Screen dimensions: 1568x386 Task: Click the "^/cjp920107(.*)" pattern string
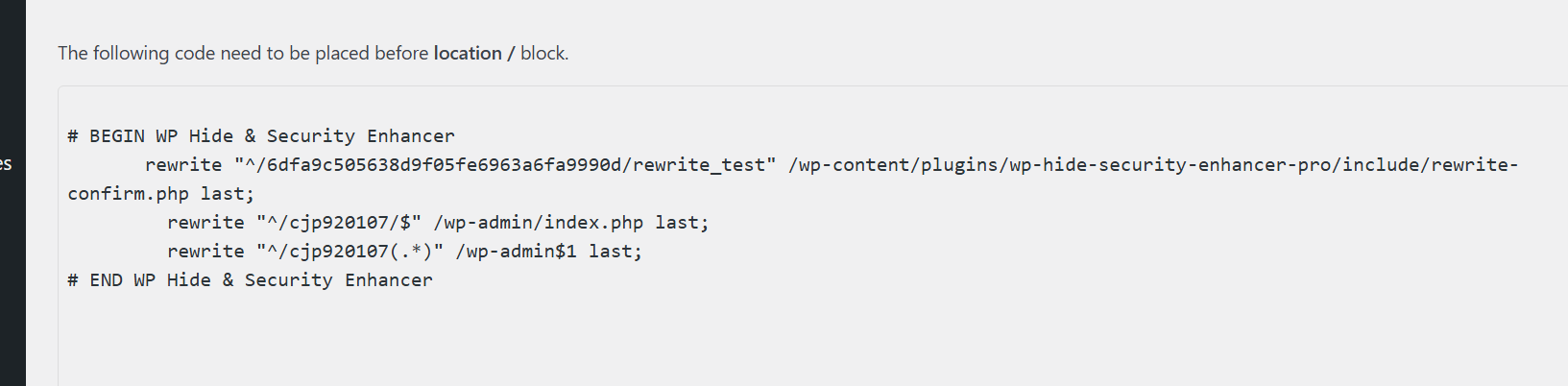[x=350, y=252]
